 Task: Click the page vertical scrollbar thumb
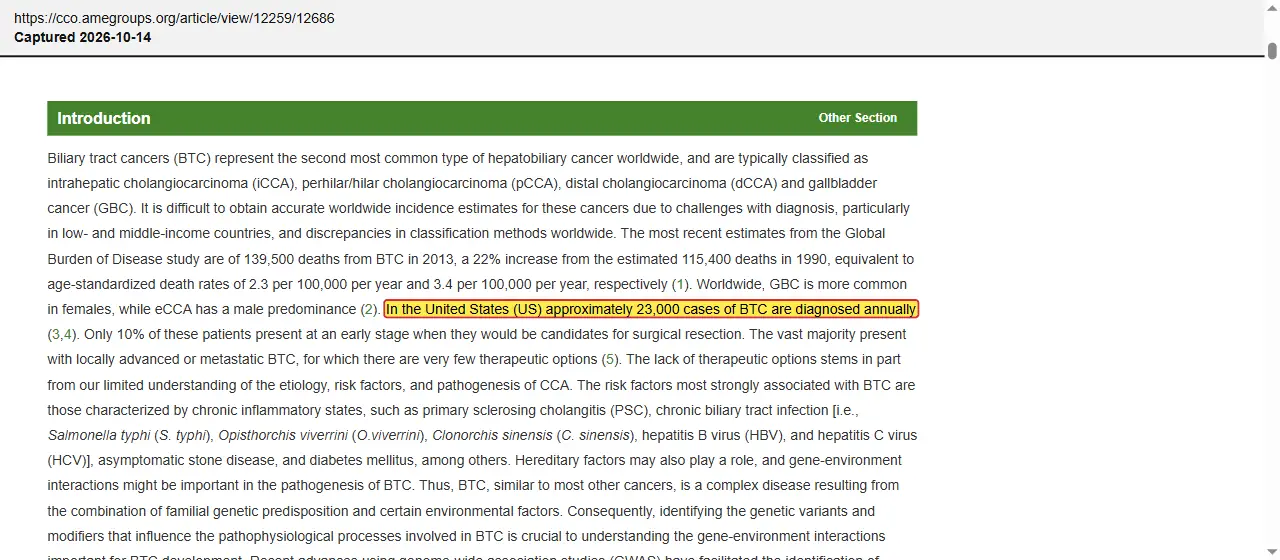pyautogui.click(x=1272, y=51)
